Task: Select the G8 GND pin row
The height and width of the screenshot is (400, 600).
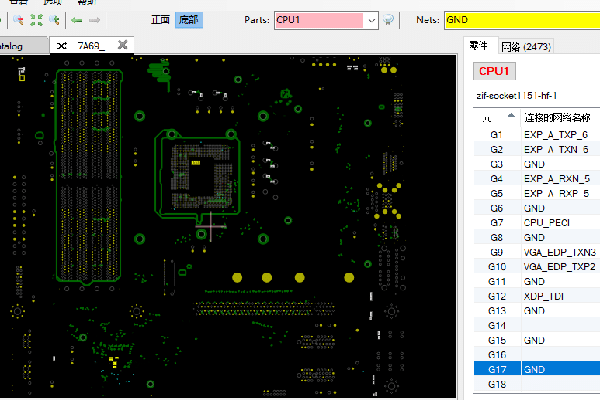Action: tap(536, 237)
